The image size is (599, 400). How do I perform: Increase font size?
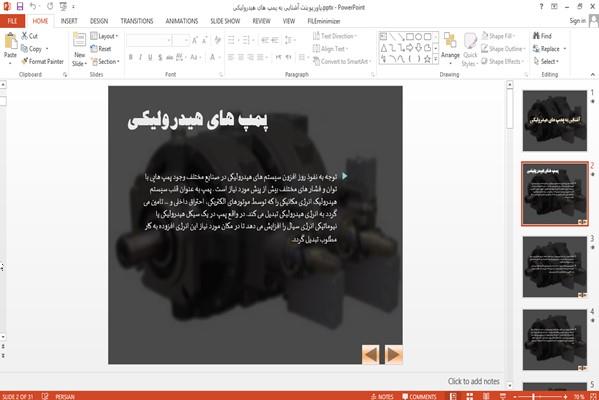pos(194,40)
